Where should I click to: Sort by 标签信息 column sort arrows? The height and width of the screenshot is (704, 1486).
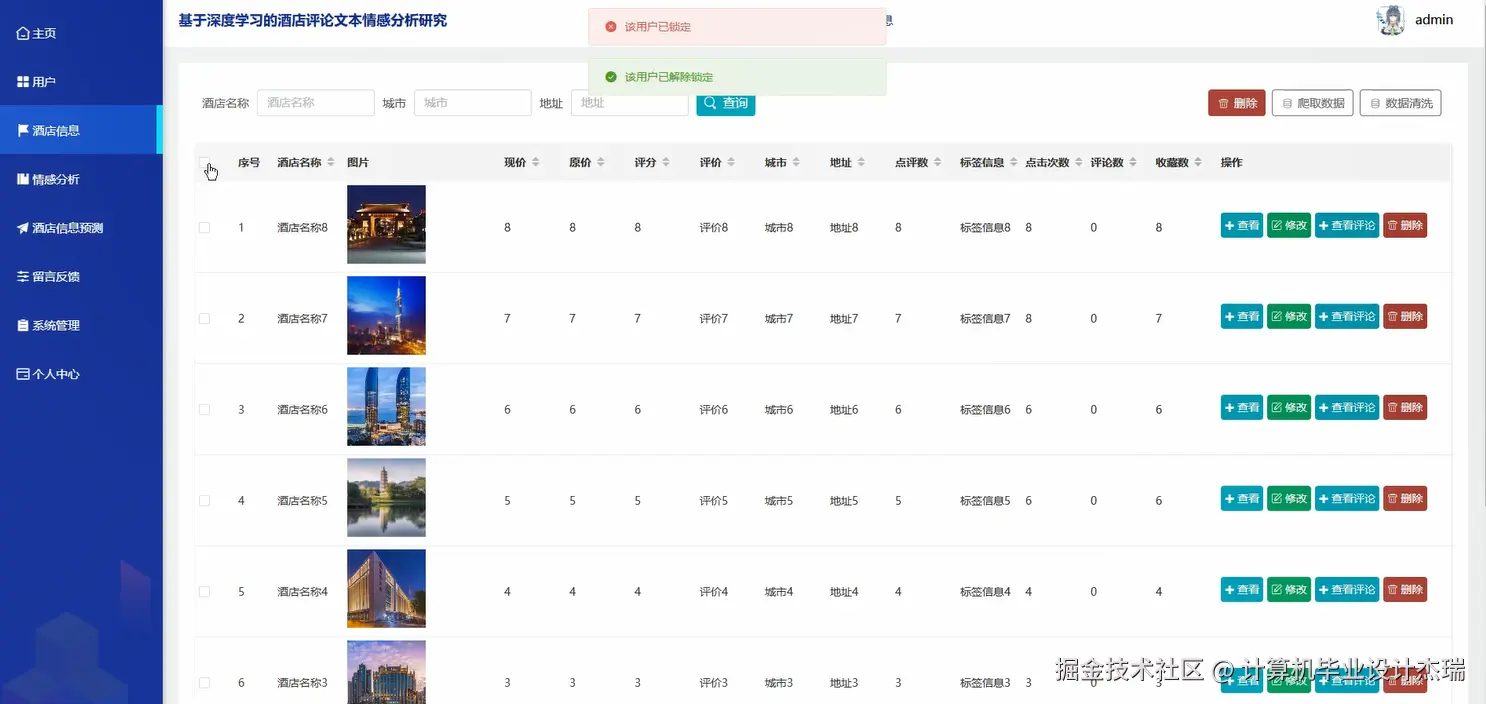click(1013, 163)
